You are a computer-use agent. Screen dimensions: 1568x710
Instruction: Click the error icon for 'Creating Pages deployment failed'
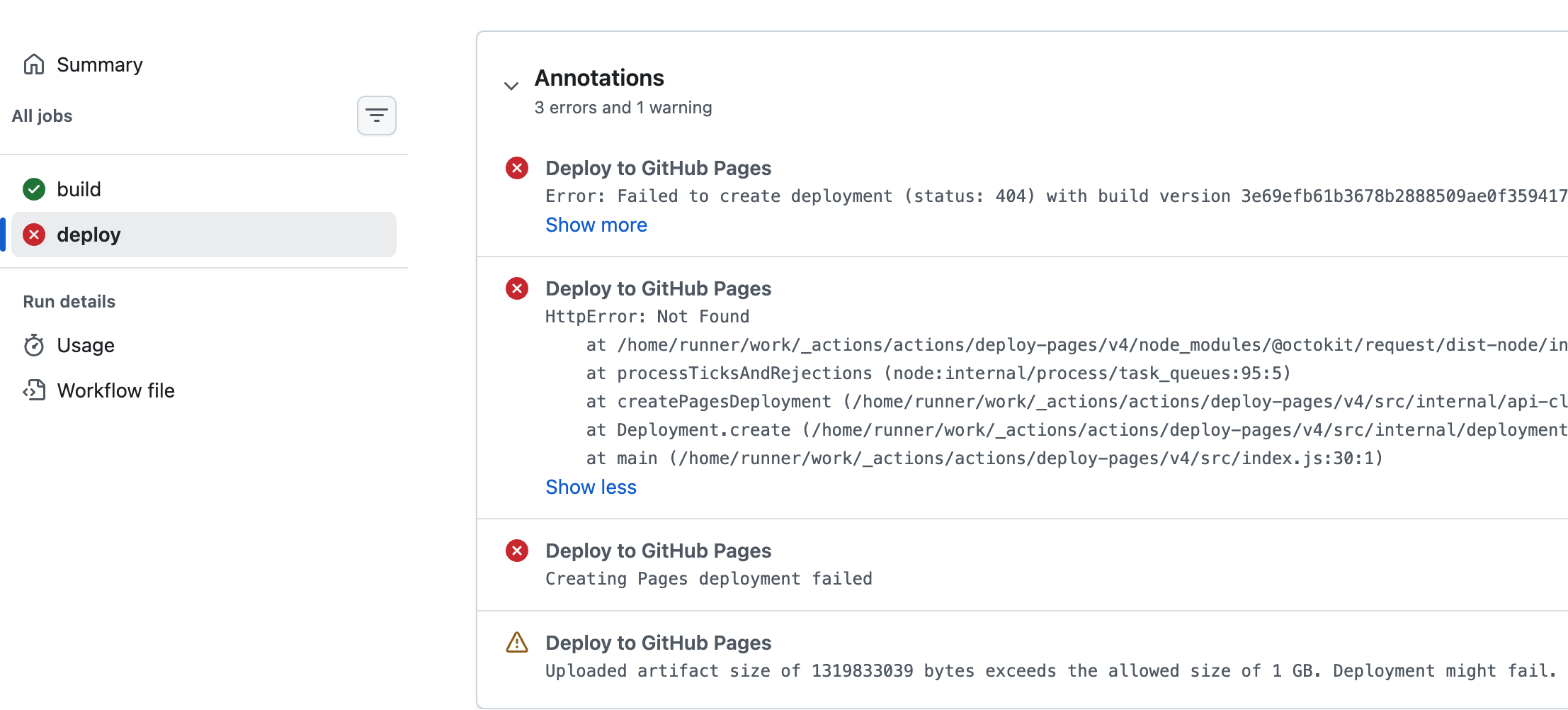517,551
